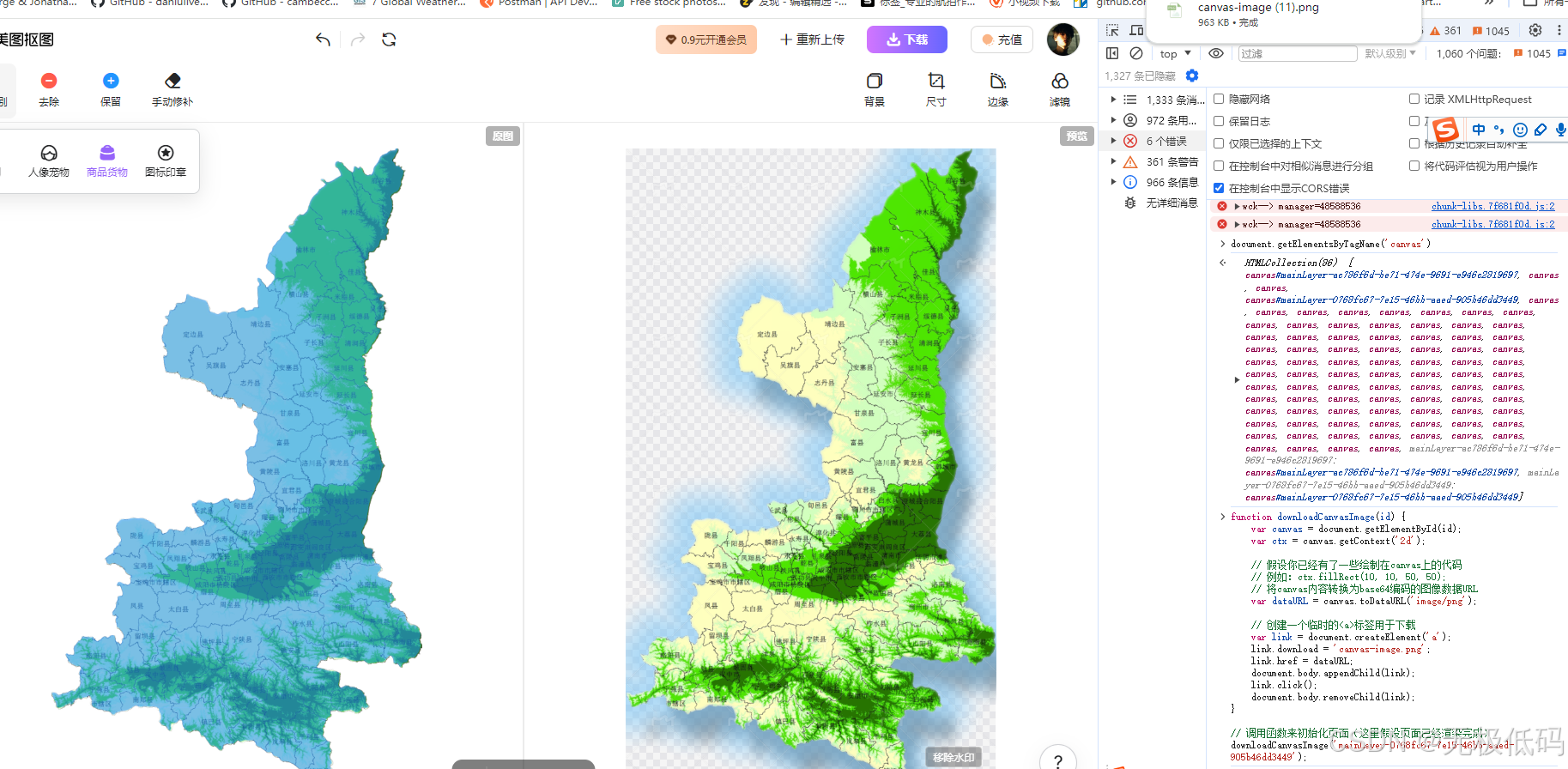This screenshot has height=769, width=1568.
Task: Click the 361 warnings badge in DevTools
Action: pos(1446,31)
